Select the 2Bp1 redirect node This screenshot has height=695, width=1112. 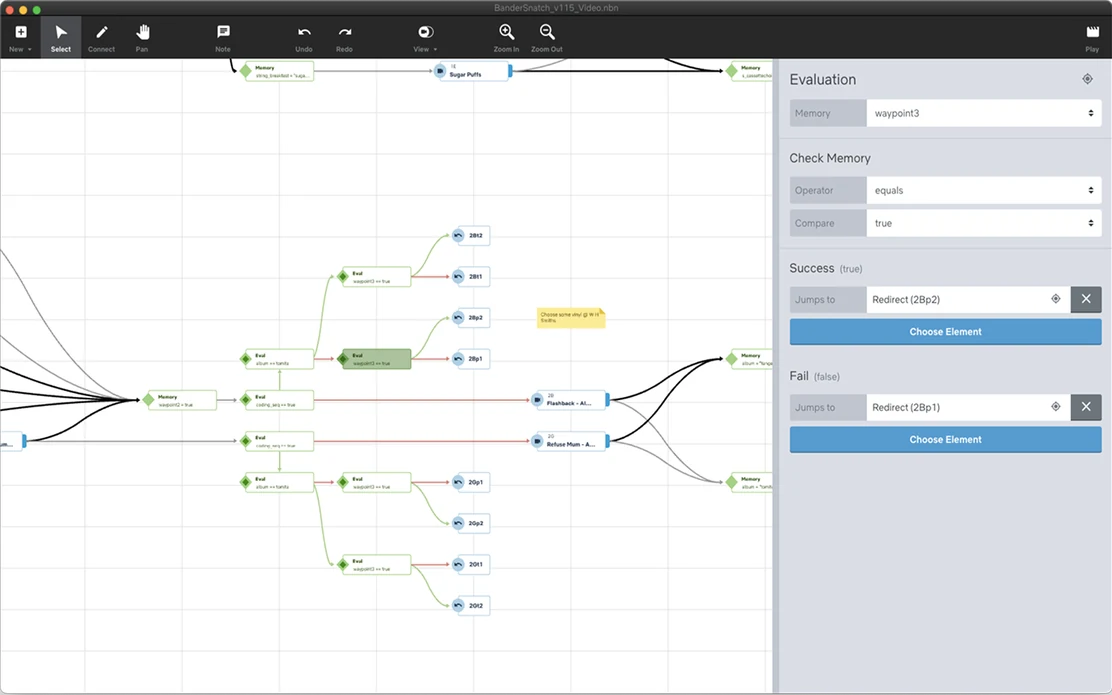click(471, 359)
